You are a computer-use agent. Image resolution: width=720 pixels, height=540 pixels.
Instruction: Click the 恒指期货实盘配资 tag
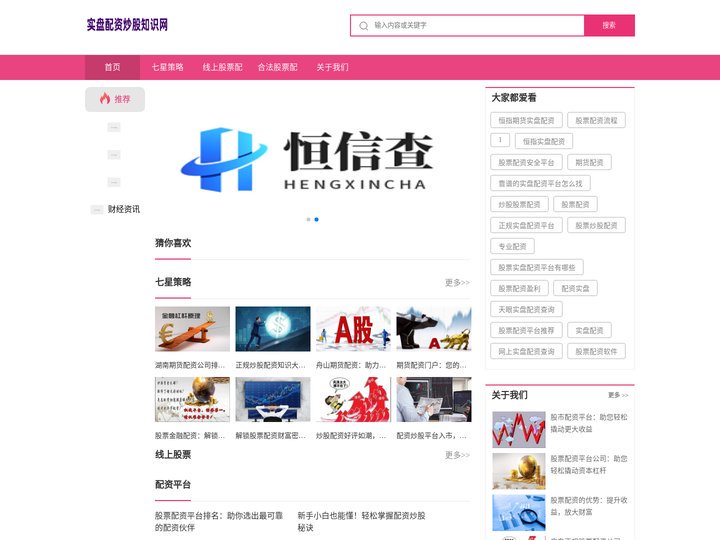pyautogui.click(x=526, y=120)
